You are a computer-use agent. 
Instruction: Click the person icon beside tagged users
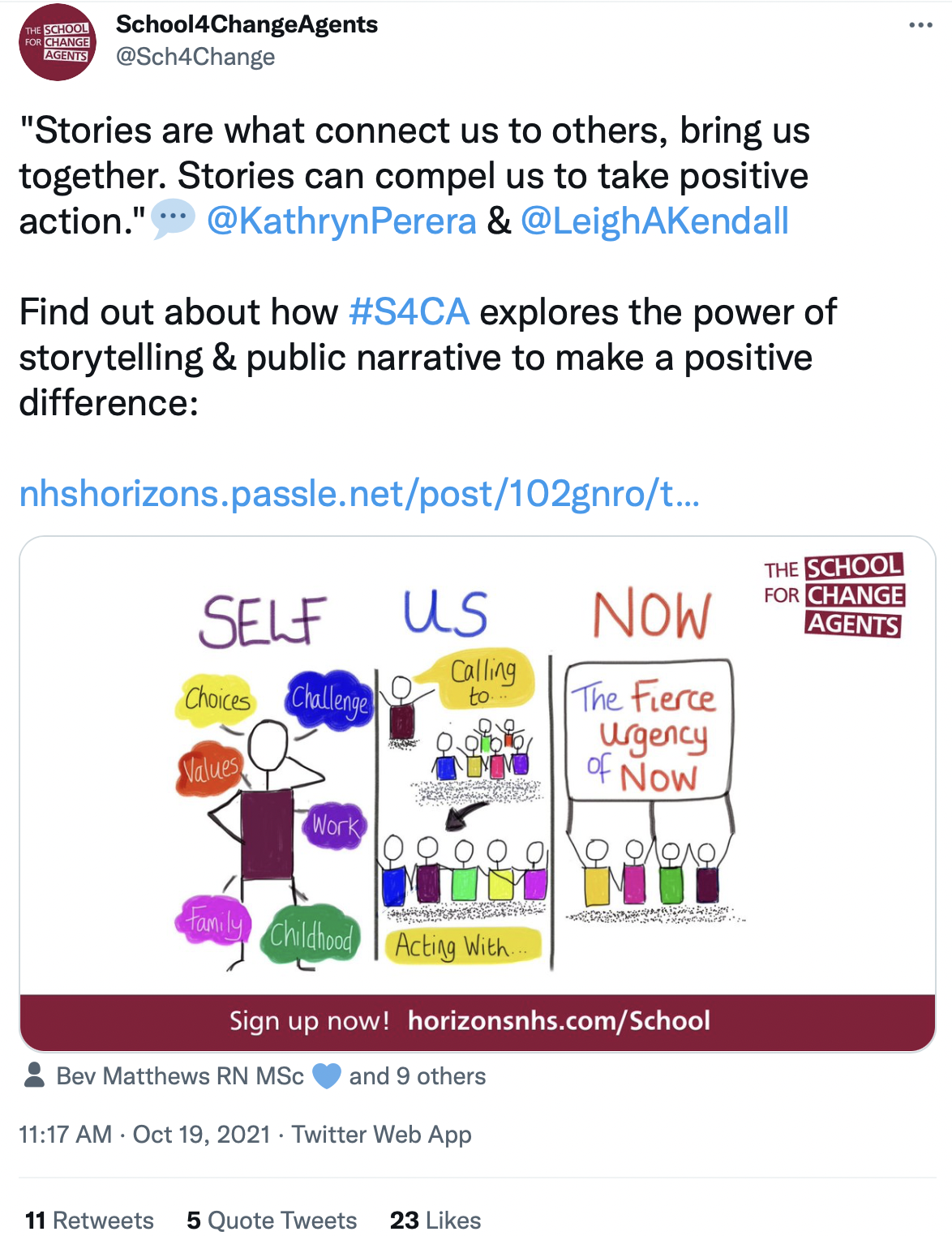click(x=34, y=1075)
